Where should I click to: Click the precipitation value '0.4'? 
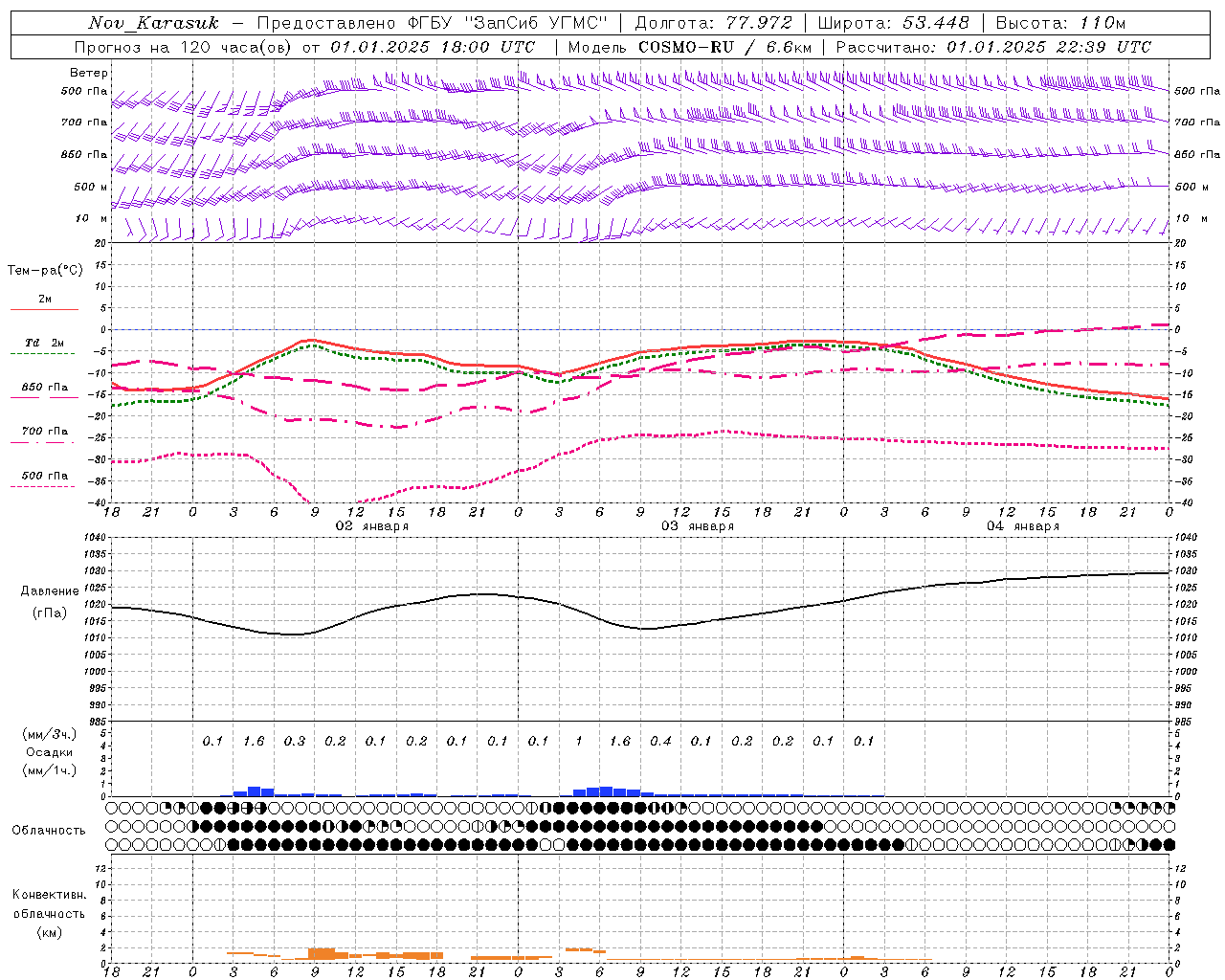coord(660,741)
